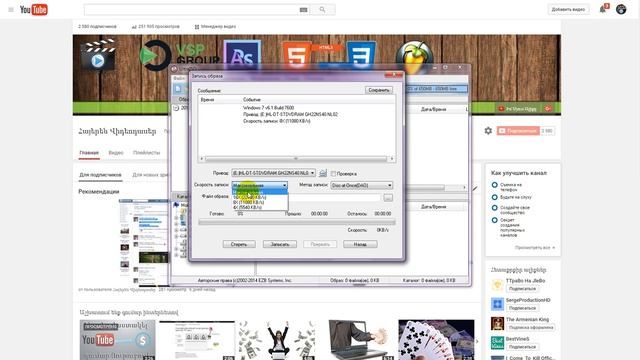Go to the YouTube logo home
This screenshot has width=640, height=360.
[x=34, y=9]
